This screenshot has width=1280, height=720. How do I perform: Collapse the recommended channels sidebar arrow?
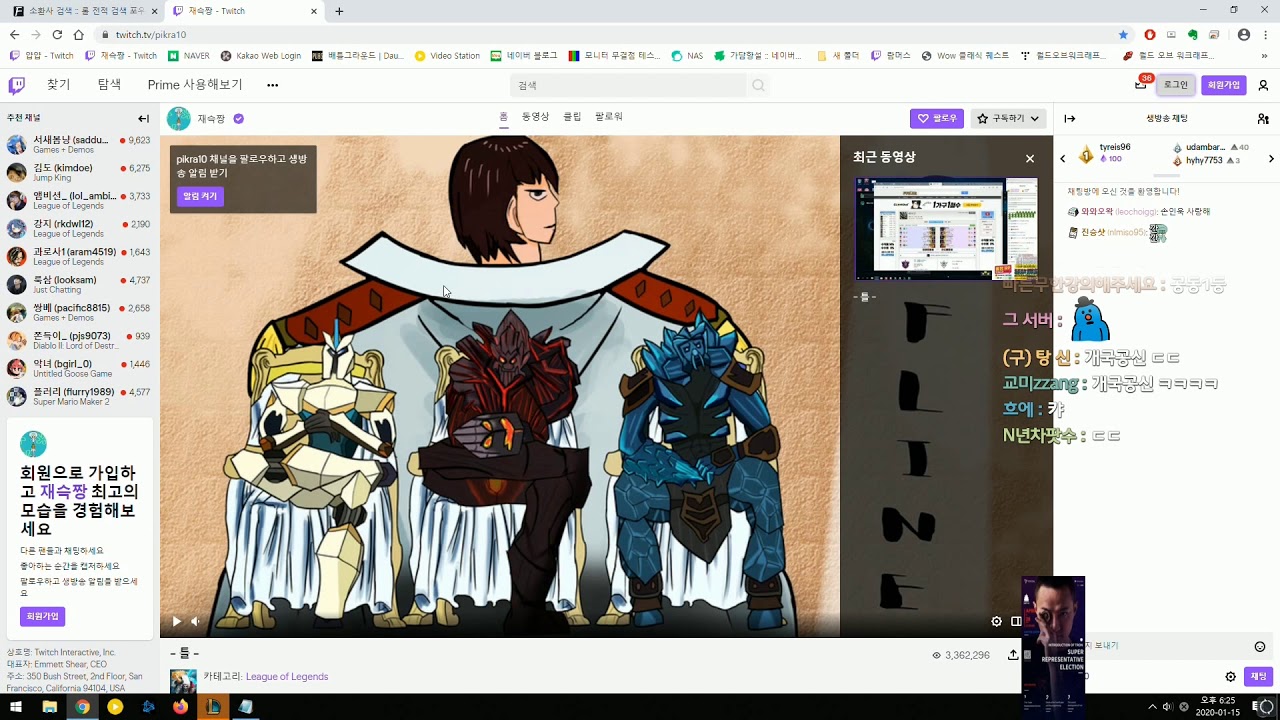tap(143, 118)
